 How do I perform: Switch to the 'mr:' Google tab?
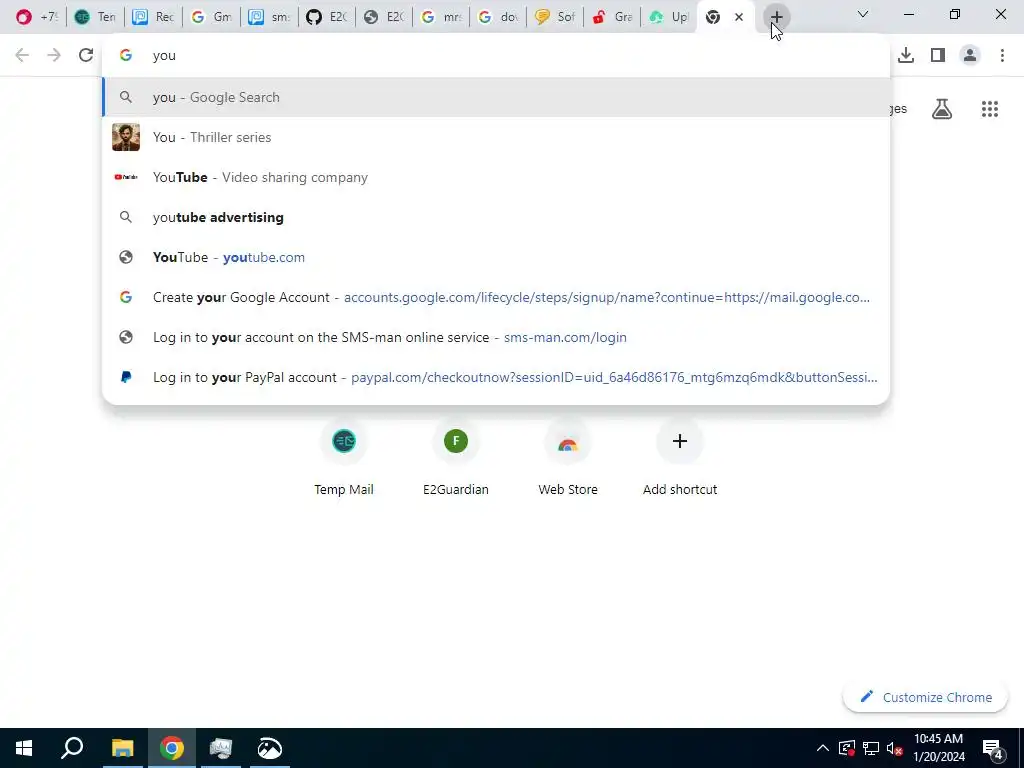click(x=441, y=17)
